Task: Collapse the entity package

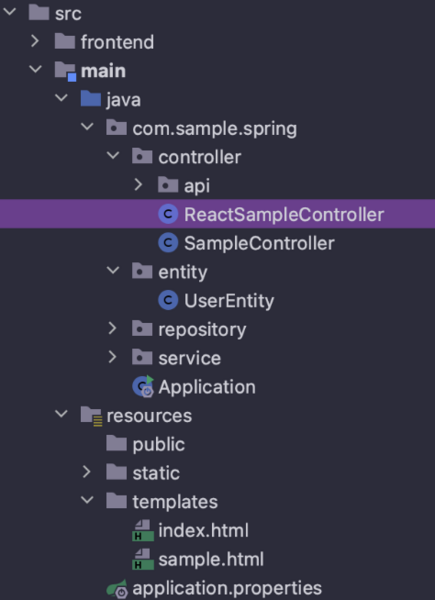Action: coord(113,271)
